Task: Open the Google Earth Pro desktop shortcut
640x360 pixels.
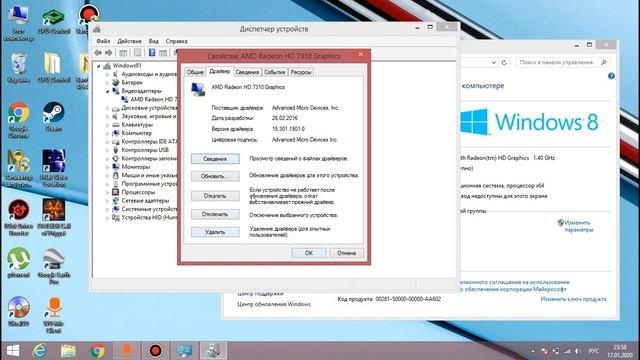Action: tap(53, 266)
